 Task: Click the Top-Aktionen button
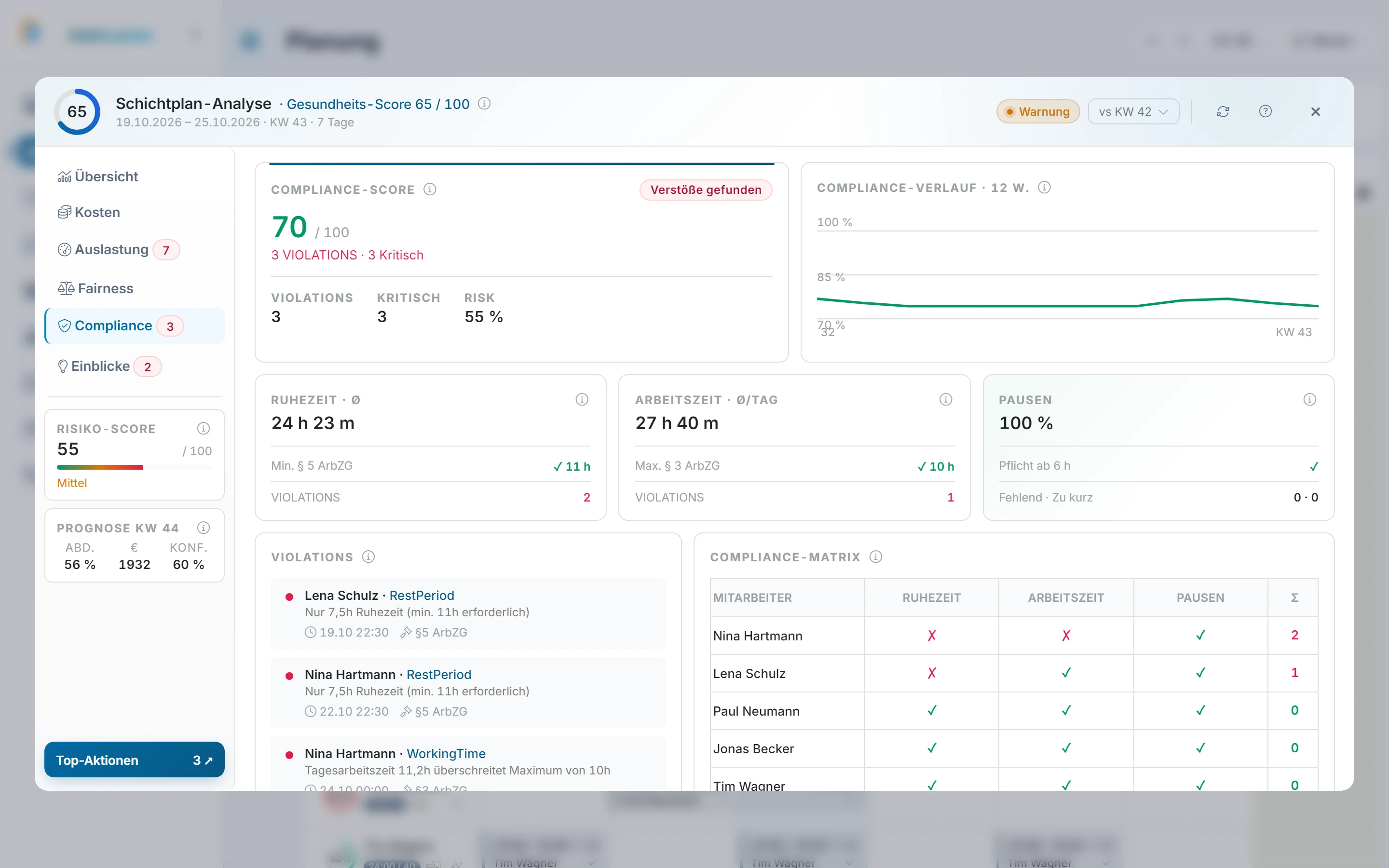pos(134,759)
